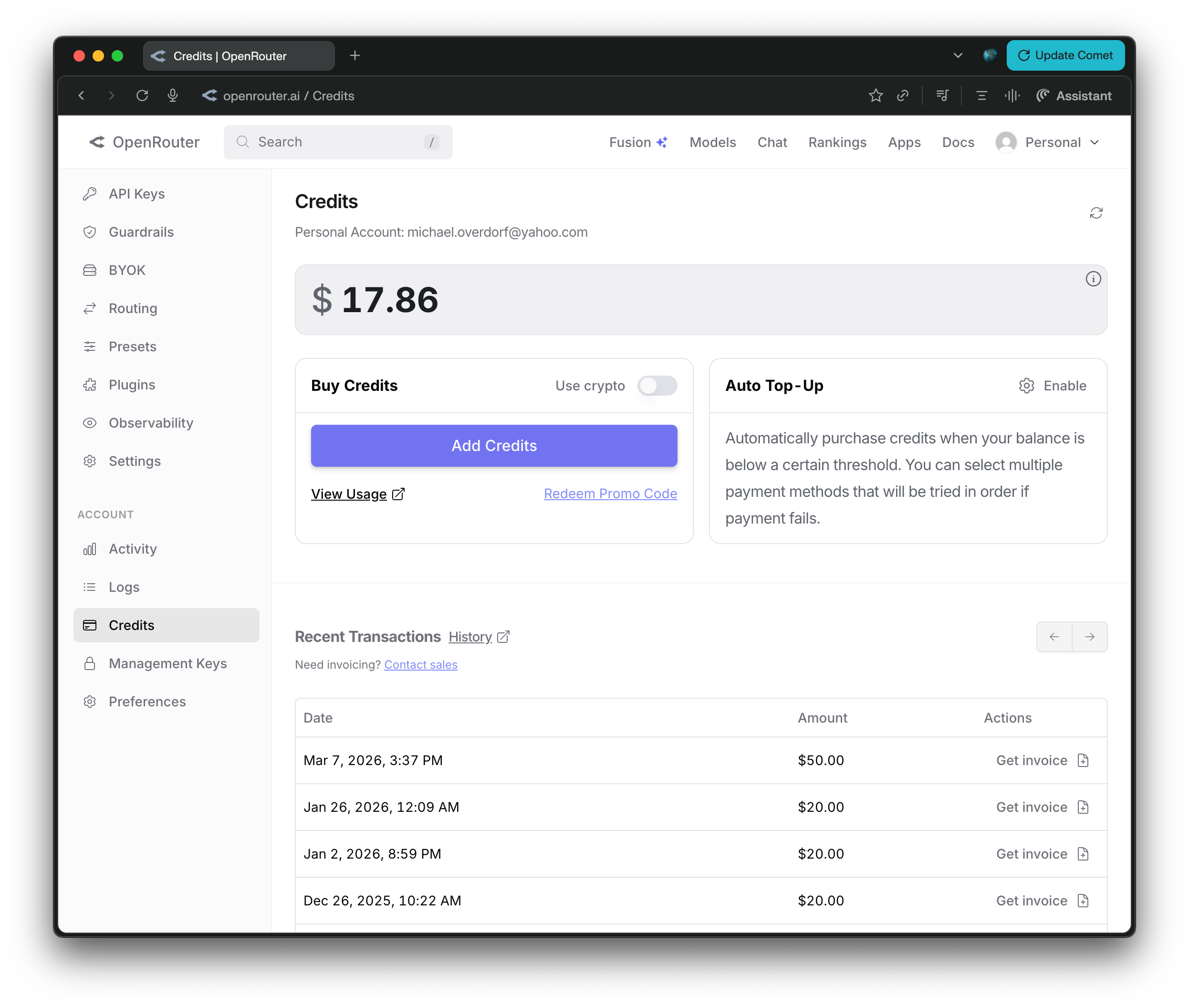The width and height of the screenshot is (1189, 1008).
Task: Reload the page with browser refresh icon
Action: [x=142, y=95]
